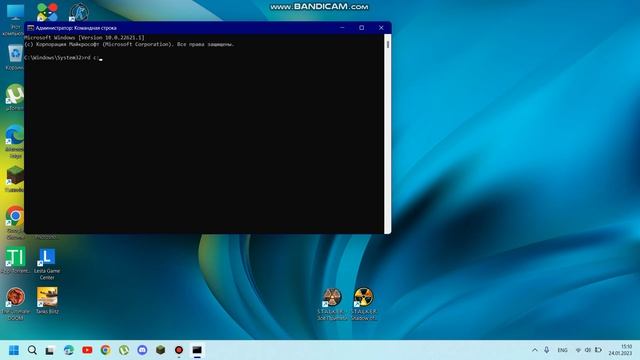Open Task View on the taskbar
Viewport: 640px width, 360px height.
[x=50, y=350]
